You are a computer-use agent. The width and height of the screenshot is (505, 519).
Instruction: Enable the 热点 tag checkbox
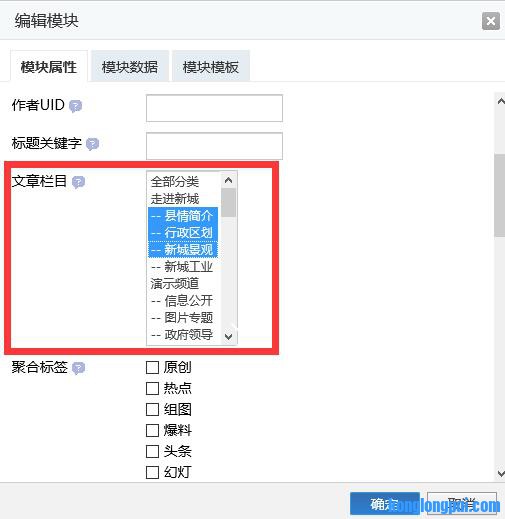[x=152, y=388]
